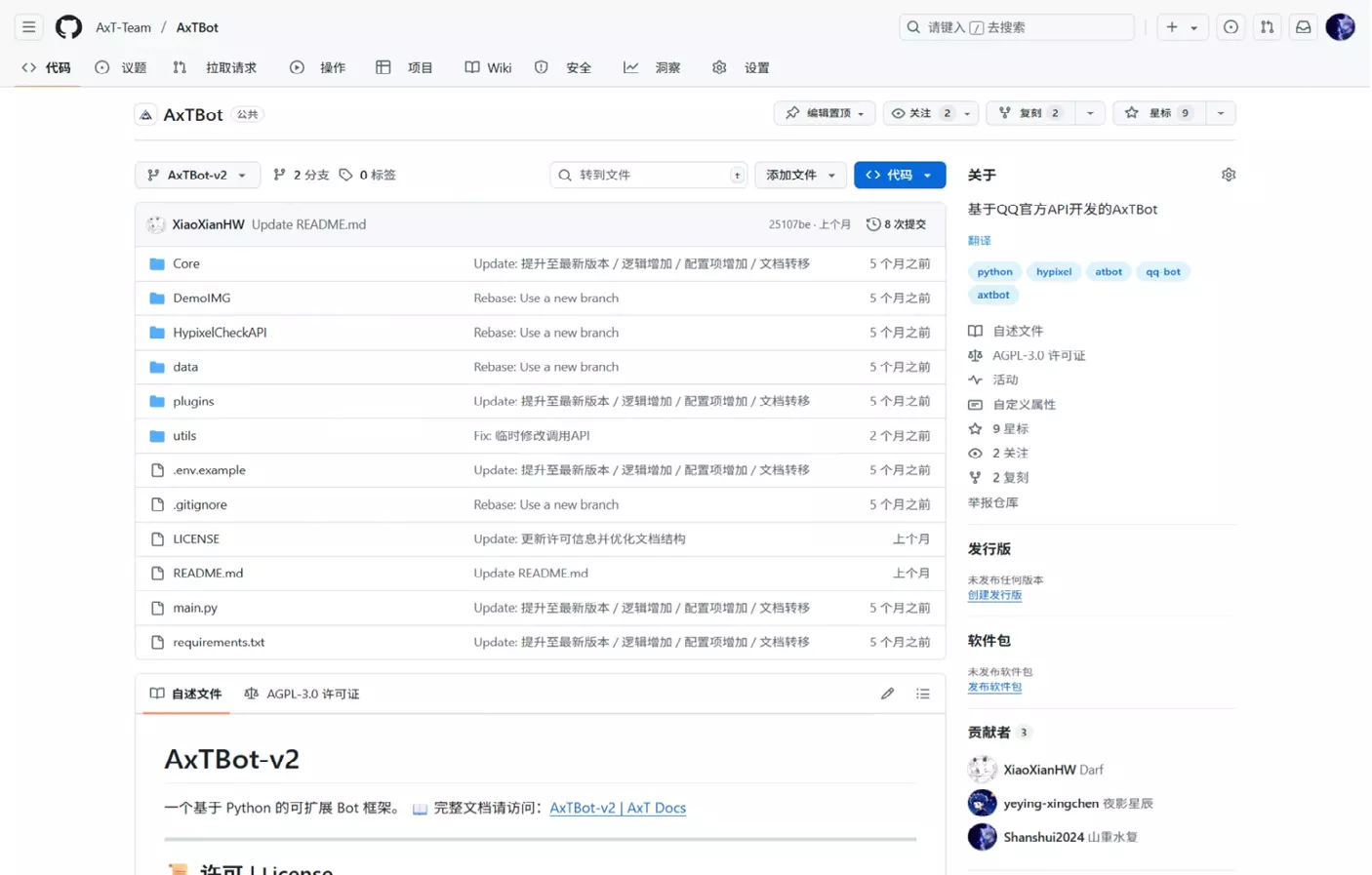Click the GitHub logo icon
This screenshot has width=1372, height=875.
point(68,27)
